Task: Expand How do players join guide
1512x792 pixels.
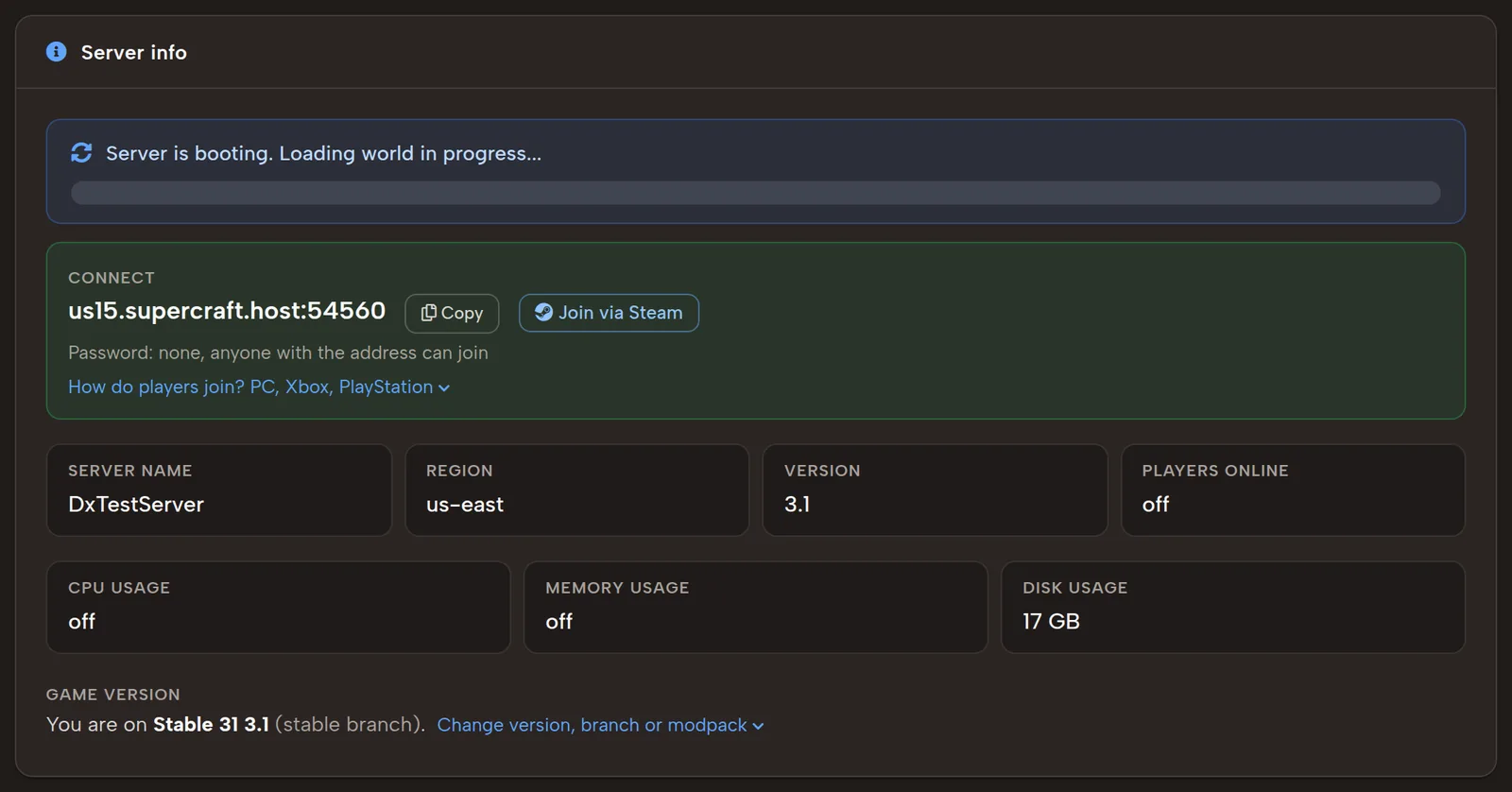Action: (x=259, y=387)
